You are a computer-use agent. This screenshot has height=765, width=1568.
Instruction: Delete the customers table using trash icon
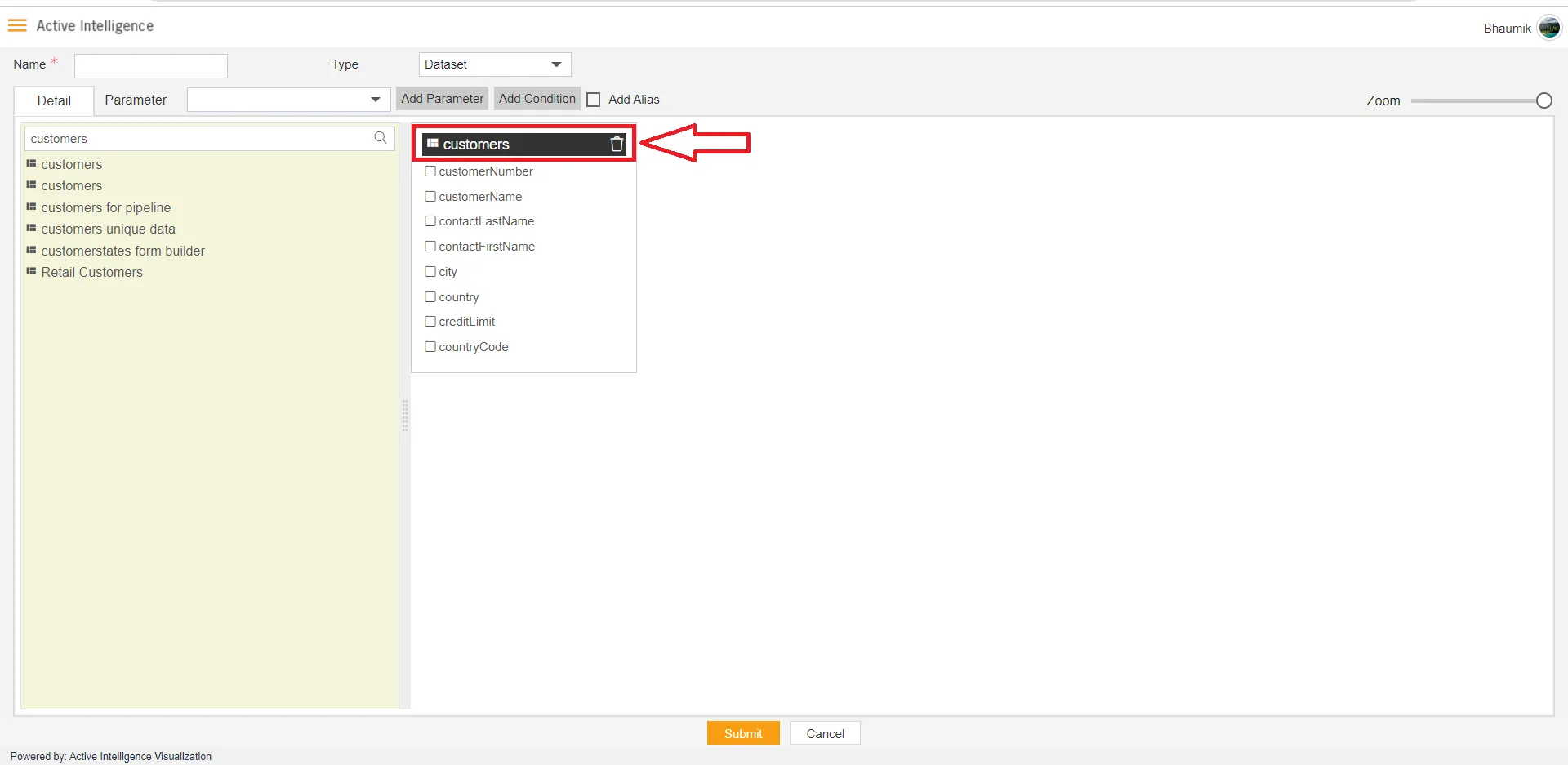pos(617,145)
